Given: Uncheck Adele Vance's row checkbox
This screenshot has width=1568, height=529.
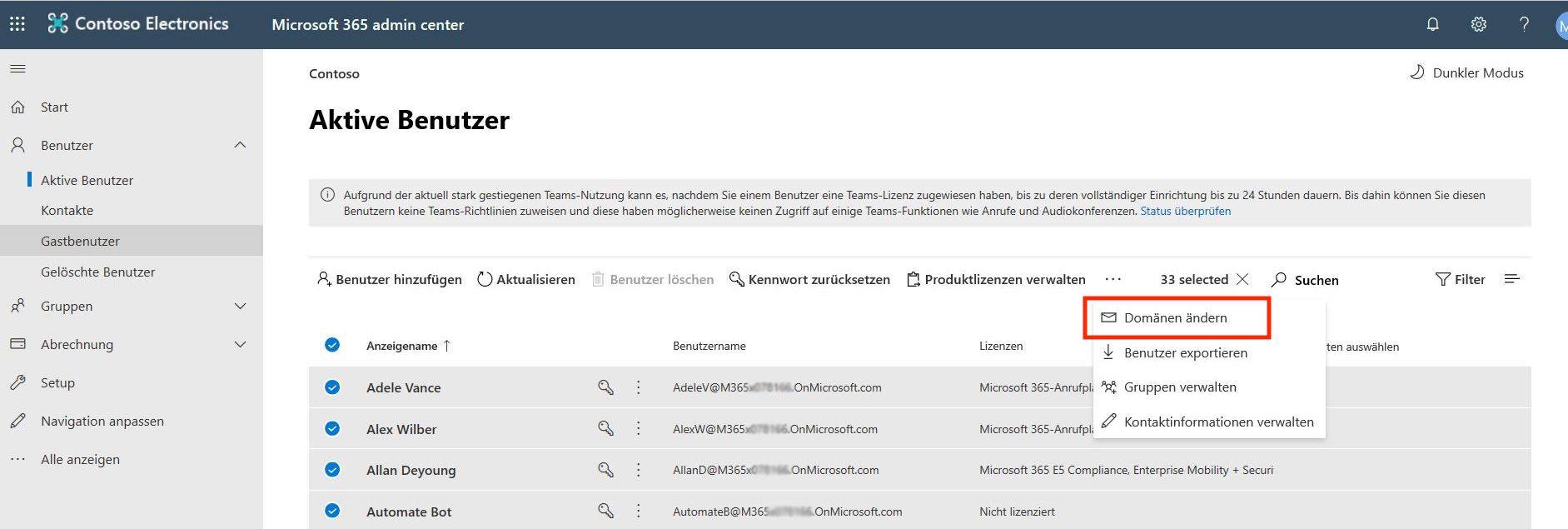Looking at the screenshot, I should coord(332,387).
